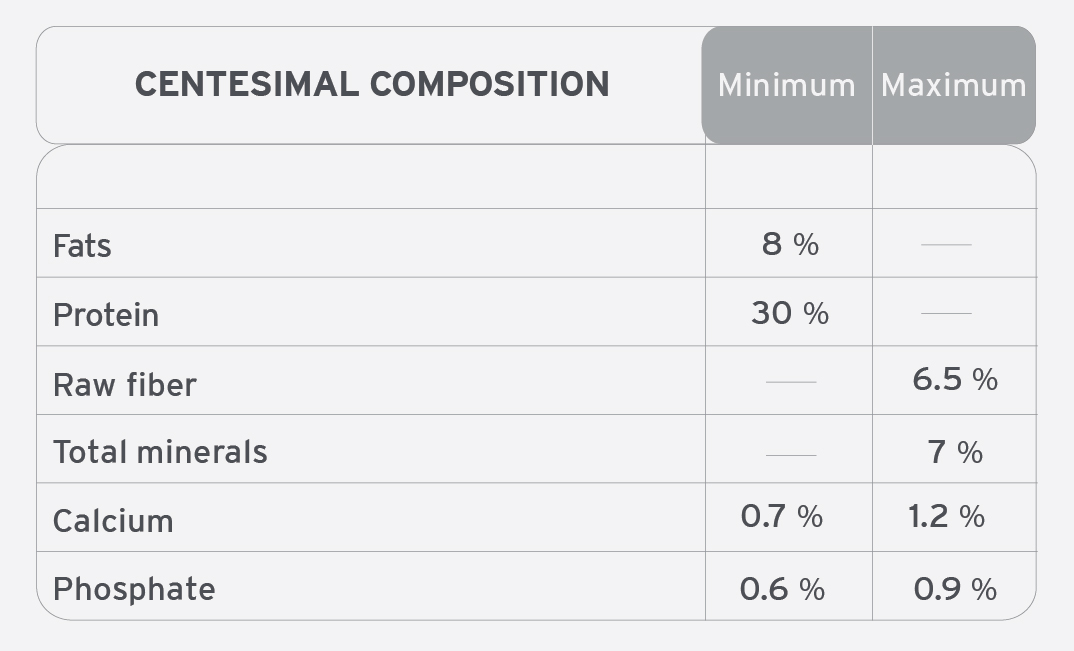
Task: Click the Phosphate row label
Action: point(134,589)
